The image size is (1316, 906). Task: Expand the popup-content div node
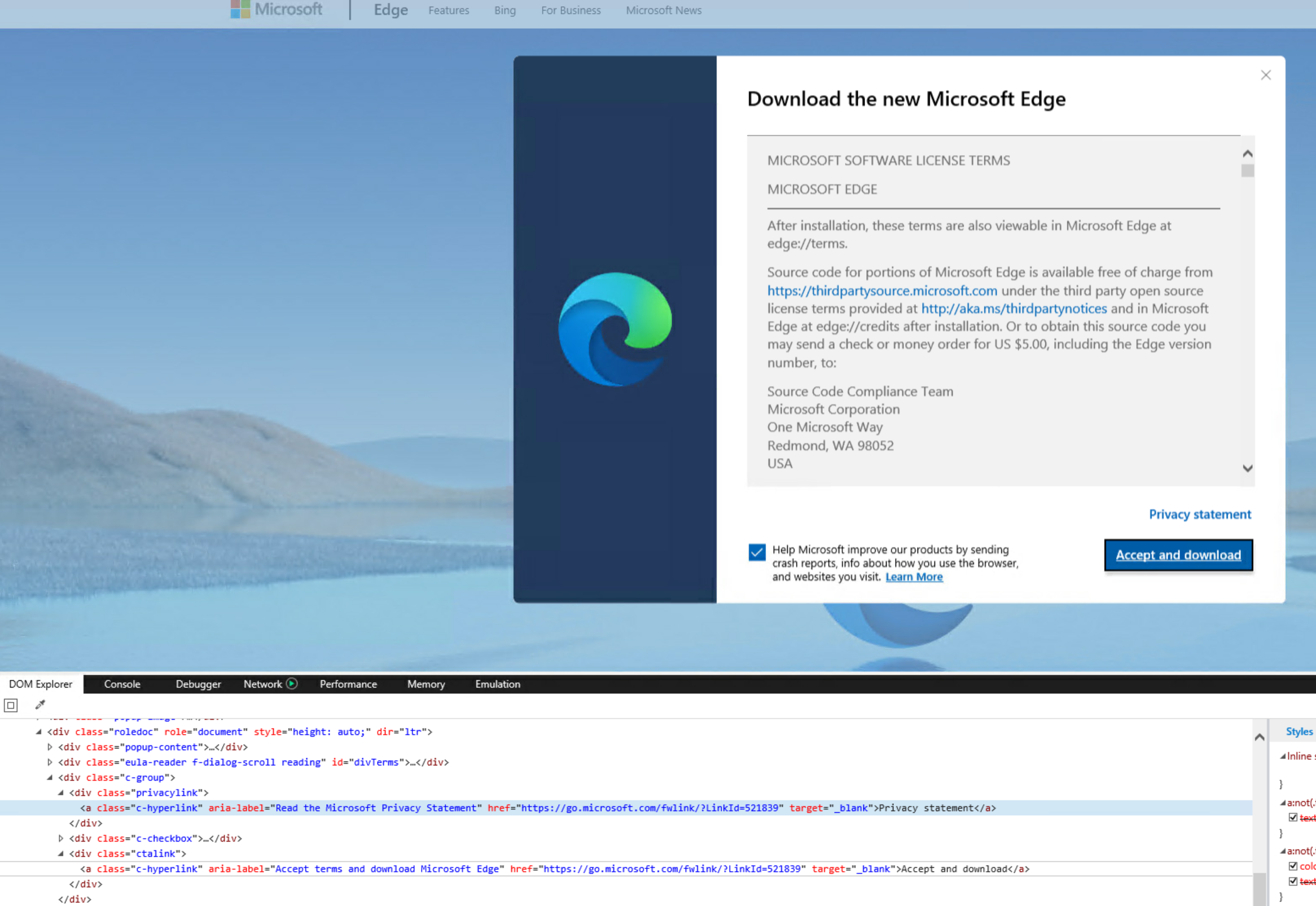[50, 747]
